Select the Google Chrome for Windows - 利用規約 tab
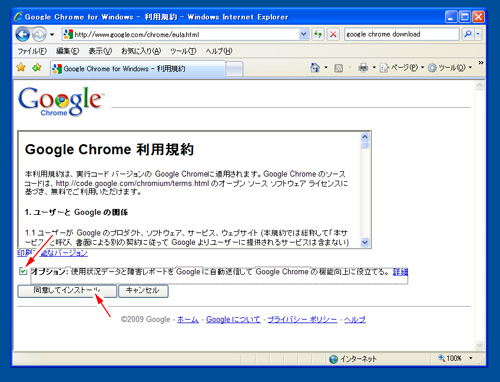This screenshot has width=500, height=382. coord(138,69)
